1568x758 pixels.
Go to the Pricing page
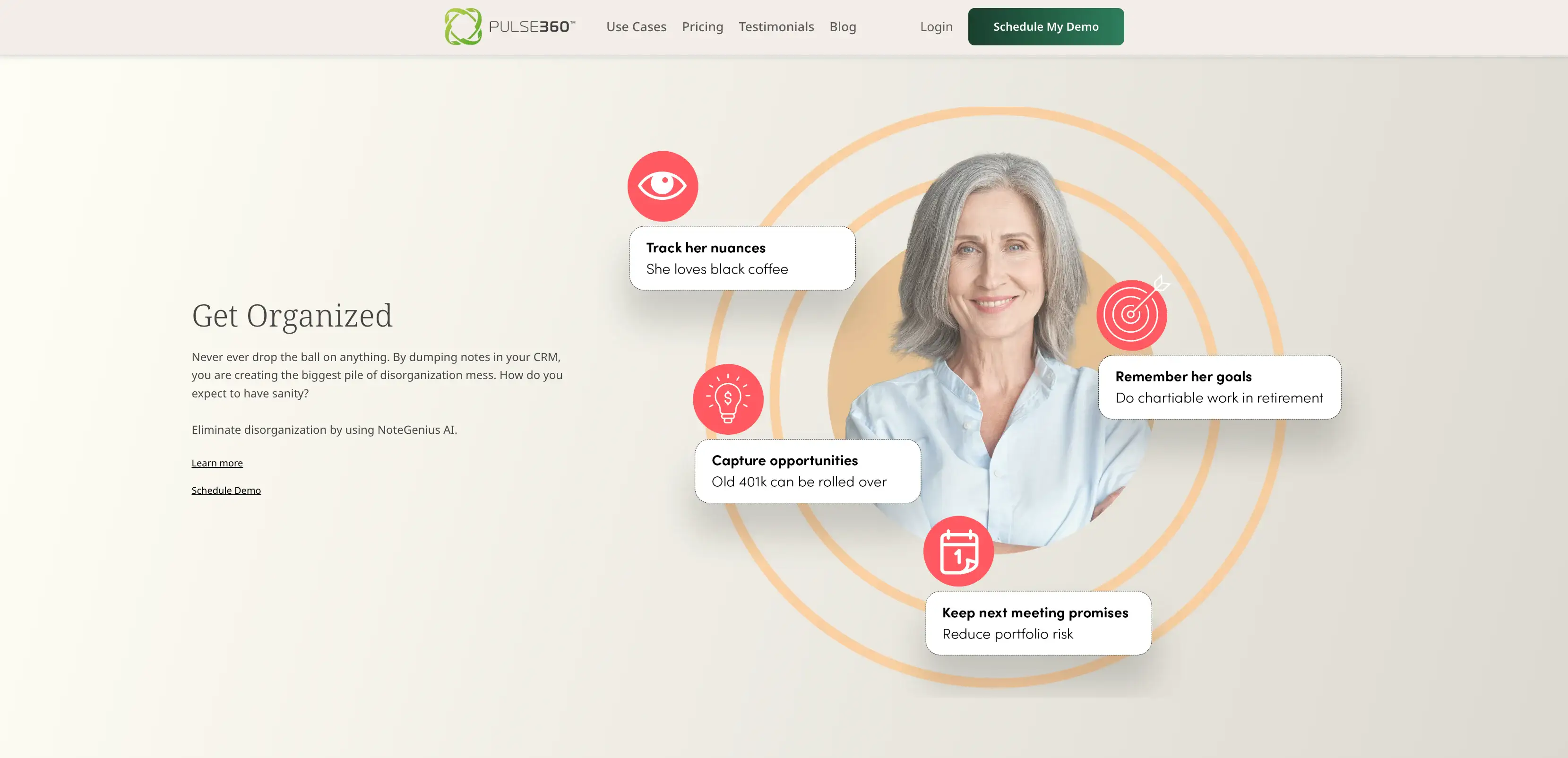702,27
